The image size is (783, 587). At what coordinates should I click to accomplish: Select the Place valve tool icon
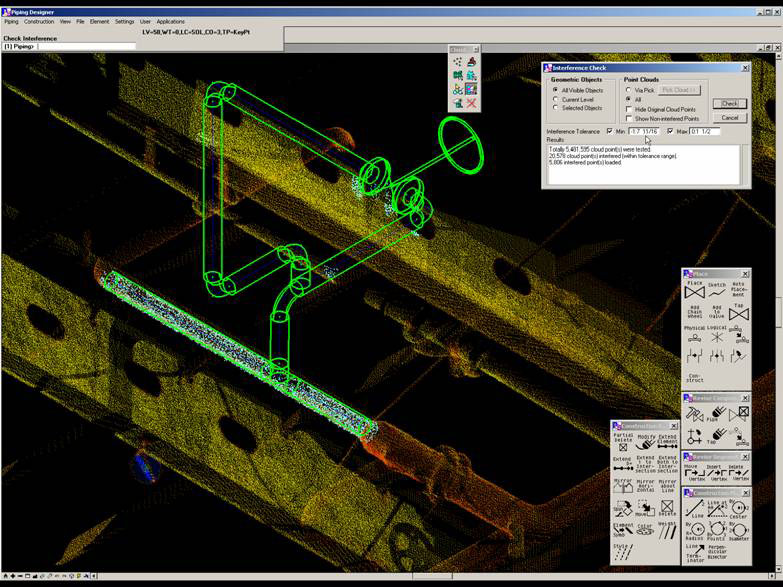point(694,291)
